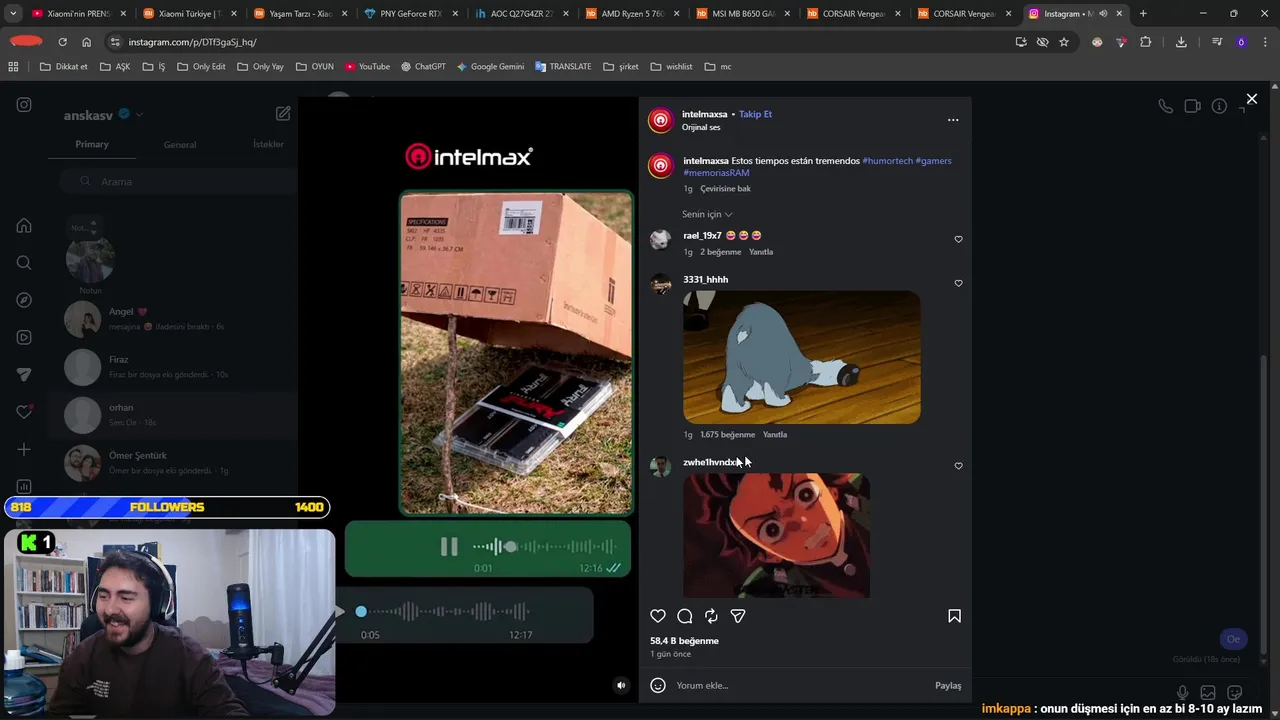The width and height of the screenshot is (1280, 720).
Task: Click 'Takip Et' follow link
Action: (755, 114)
